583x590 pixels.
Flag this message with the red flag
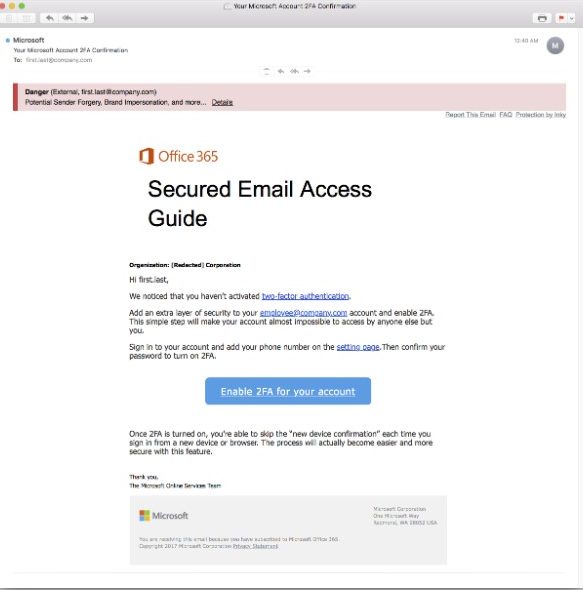(561, 18)
